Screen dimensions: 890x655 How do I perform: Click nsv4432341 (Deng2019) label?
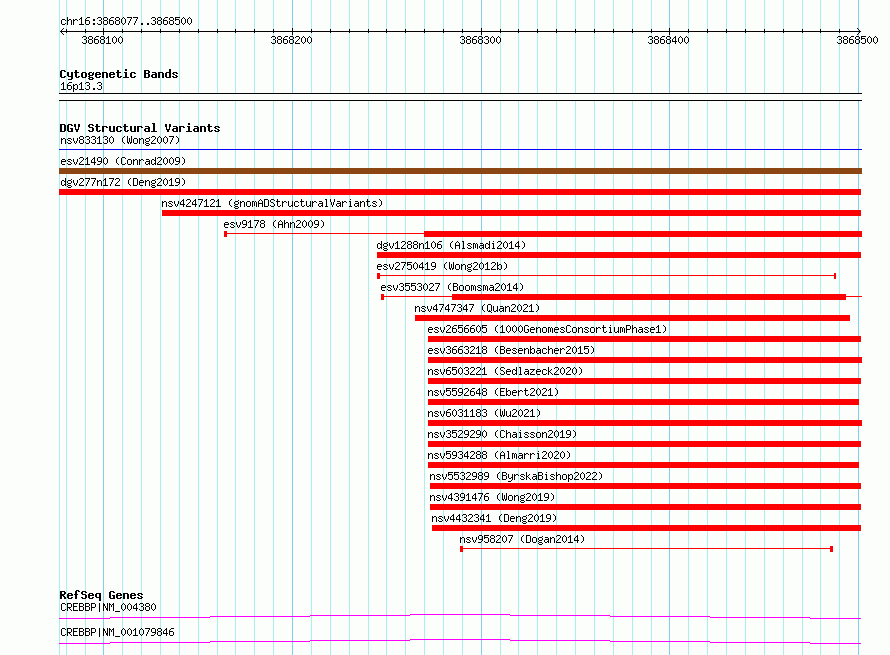click(494, 518)
